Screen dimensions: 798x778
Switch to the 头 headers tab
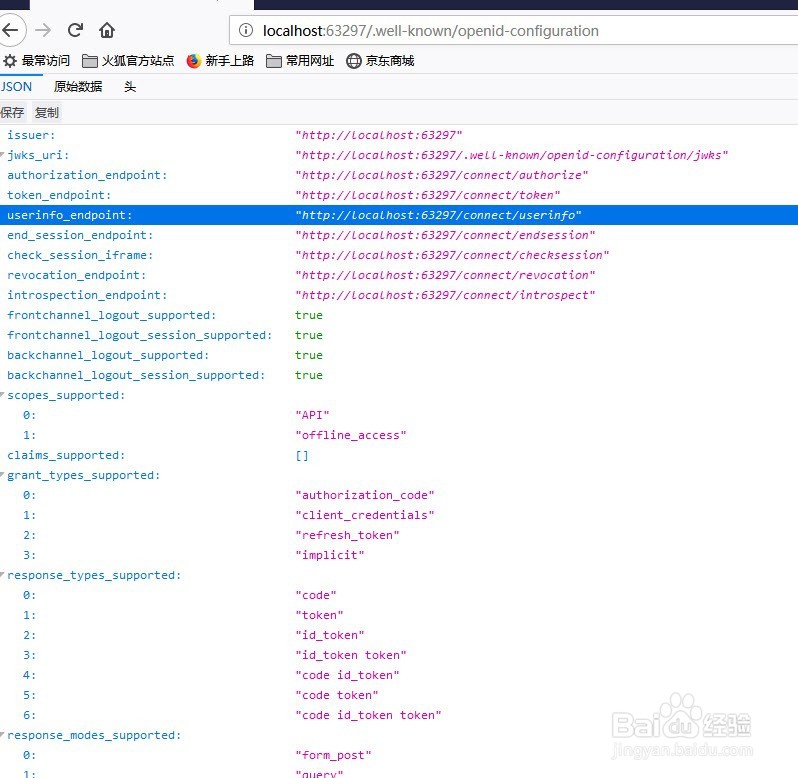click(x=130, y=87)
